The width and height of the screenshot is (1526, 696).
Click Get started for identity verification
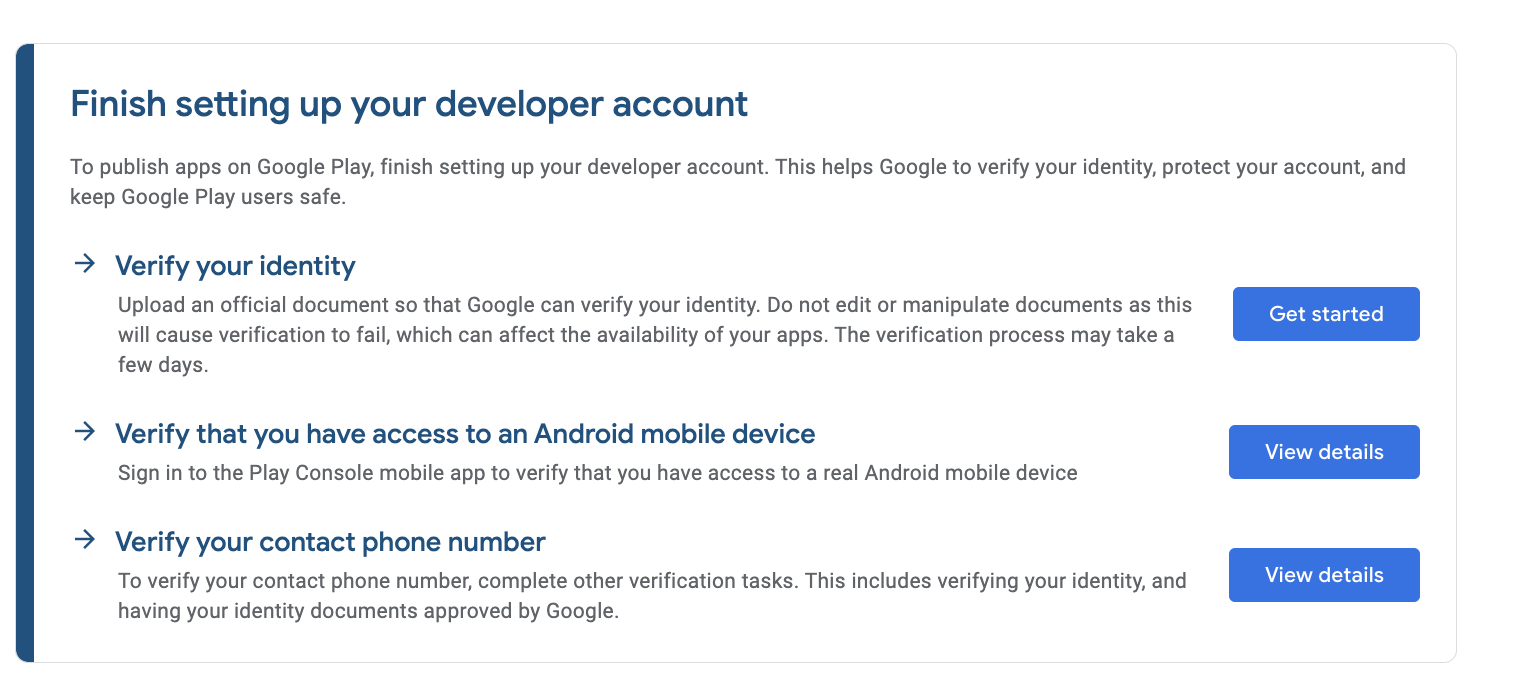1326,314
